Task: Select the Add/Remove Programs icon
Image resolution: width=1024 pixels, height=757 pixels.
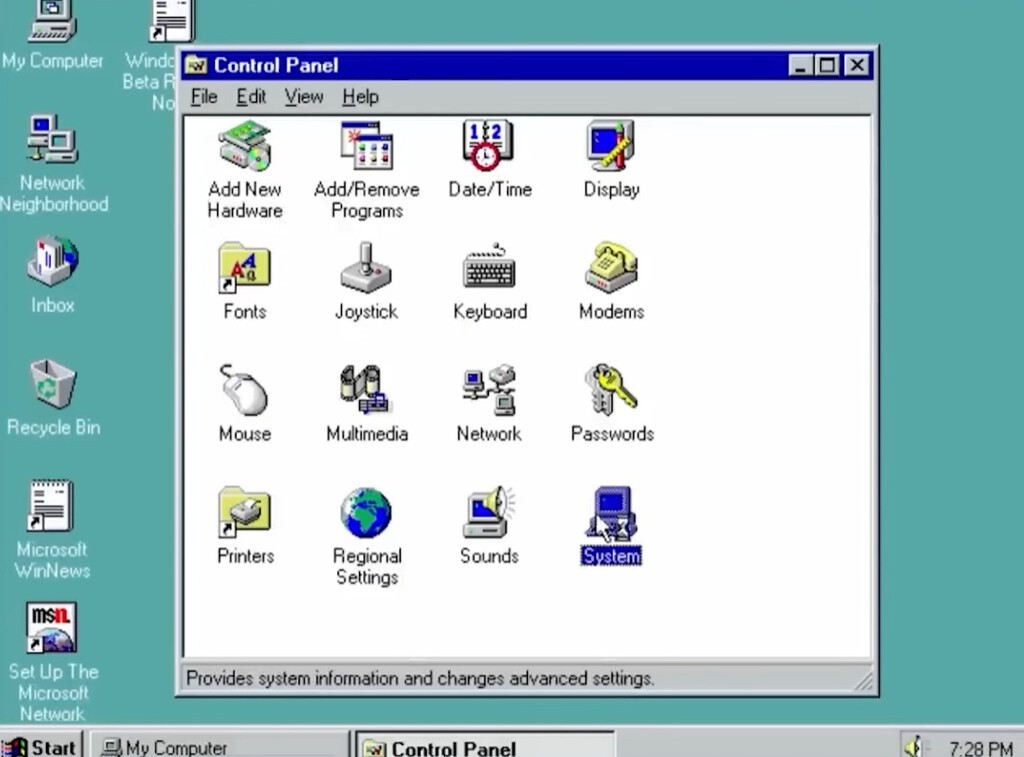Action: 366,146
